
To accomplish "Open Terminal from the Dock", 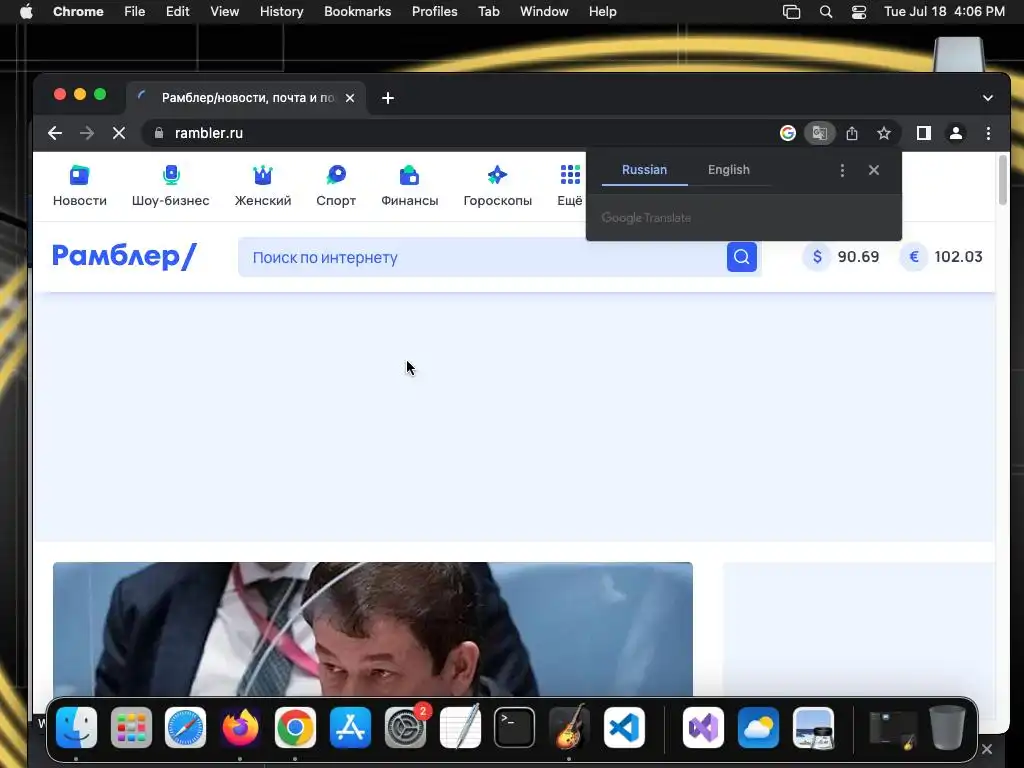I will (515, 728).
